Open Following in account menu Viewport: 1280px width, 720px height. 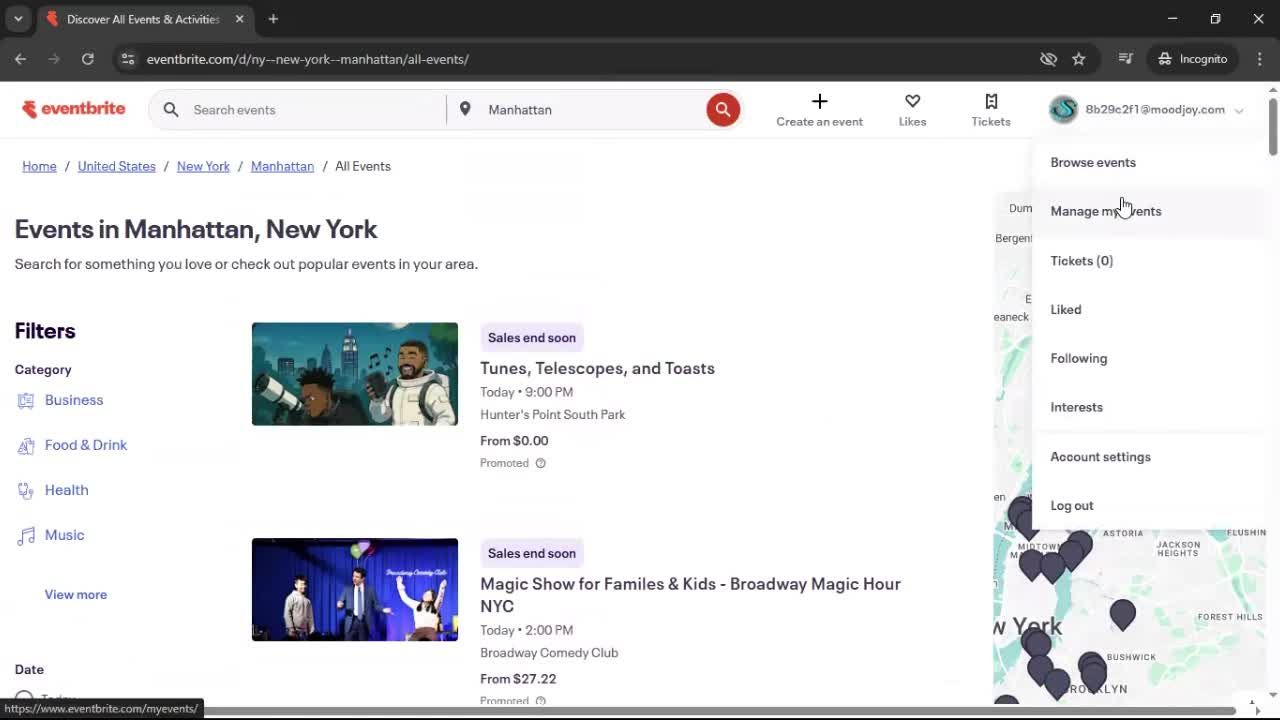[1079, 358]
